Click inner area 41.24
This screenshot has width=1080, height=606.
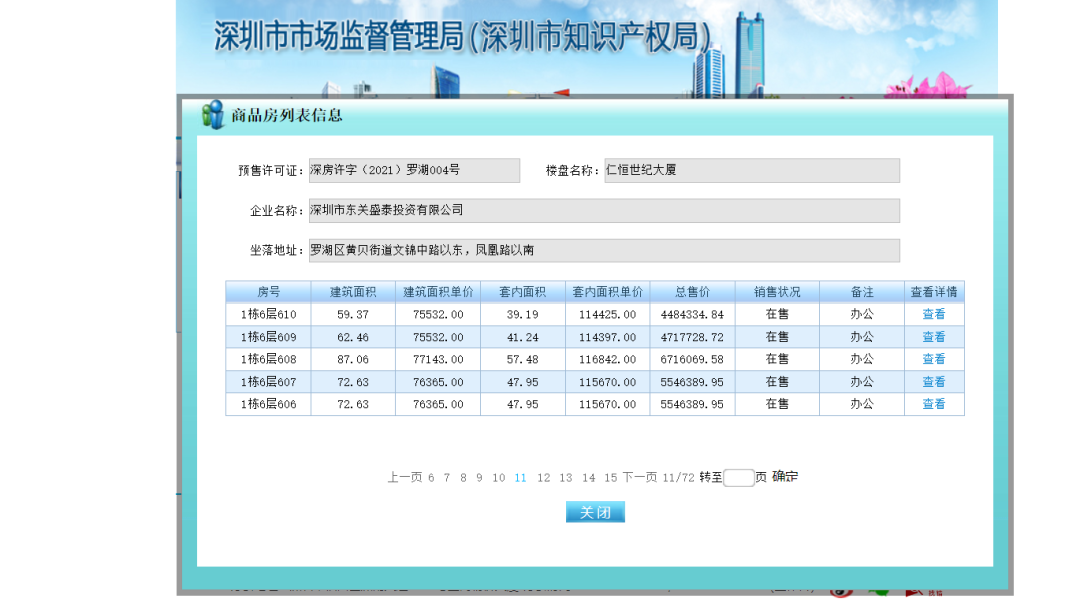point(523,337)
